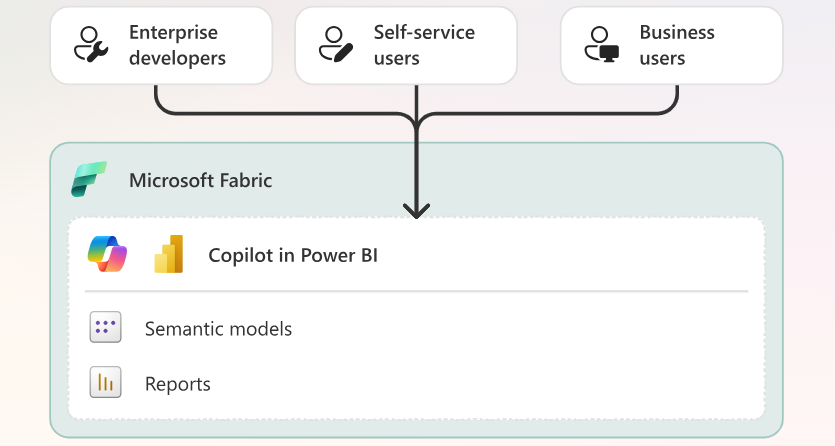Select the Business users card

672,46
